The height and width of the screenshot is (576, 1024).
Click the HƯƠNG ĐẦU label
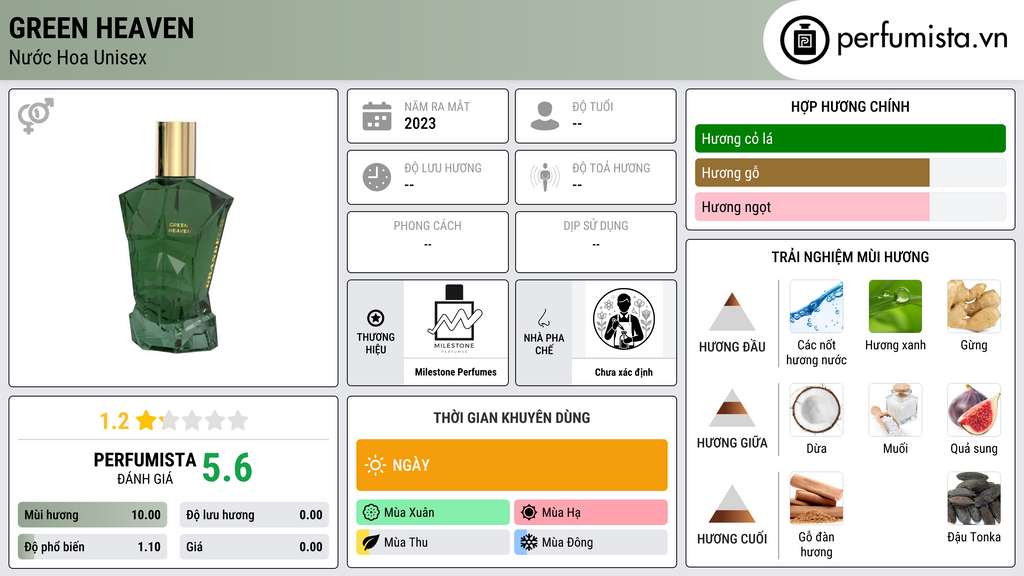click(x=732, y=347)
